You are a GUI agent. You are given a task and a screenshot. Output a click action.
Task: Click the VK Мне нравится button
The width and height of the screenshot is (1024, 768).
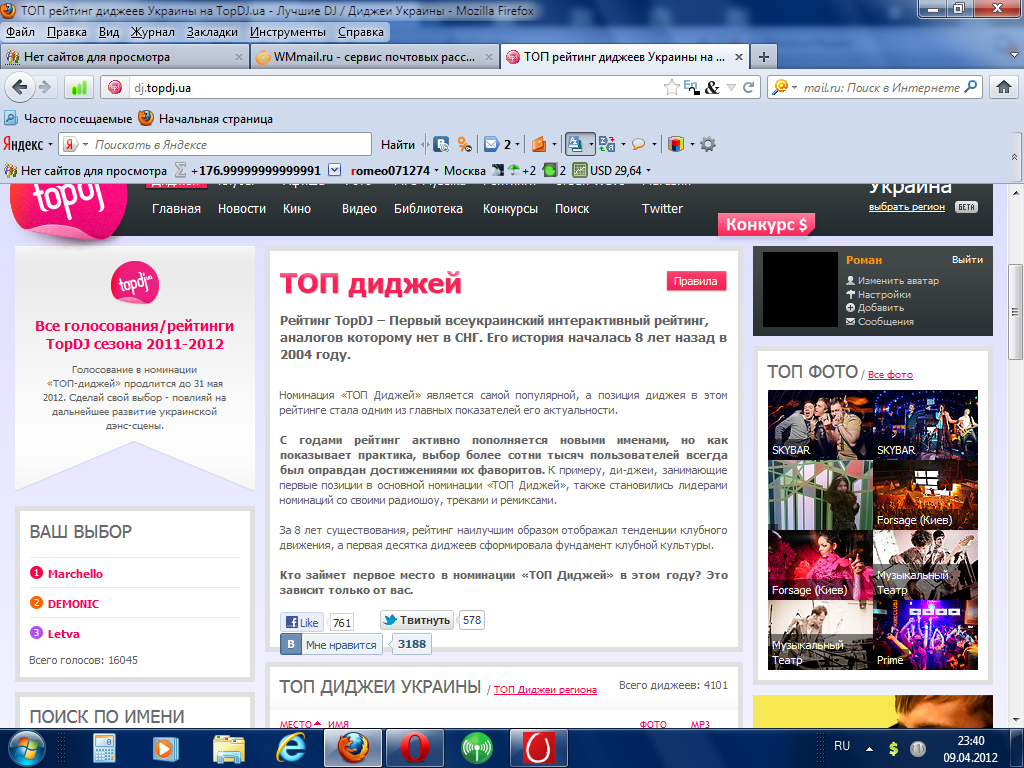click(331, 645)
